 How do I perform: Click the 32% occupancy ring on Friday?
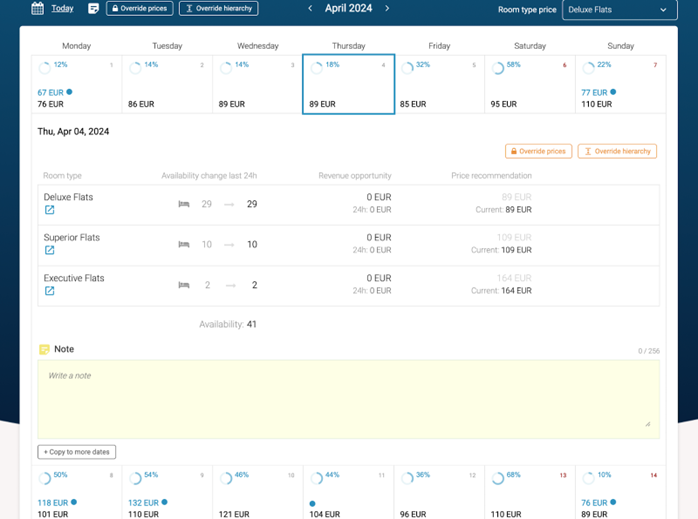[x=407, y=68]
